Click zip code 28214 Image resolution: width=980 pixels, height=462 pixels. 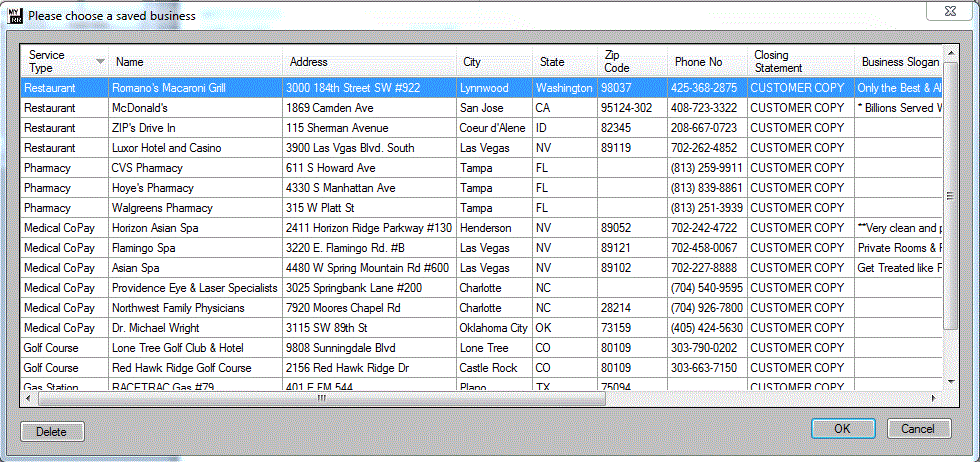pos(632,308)
